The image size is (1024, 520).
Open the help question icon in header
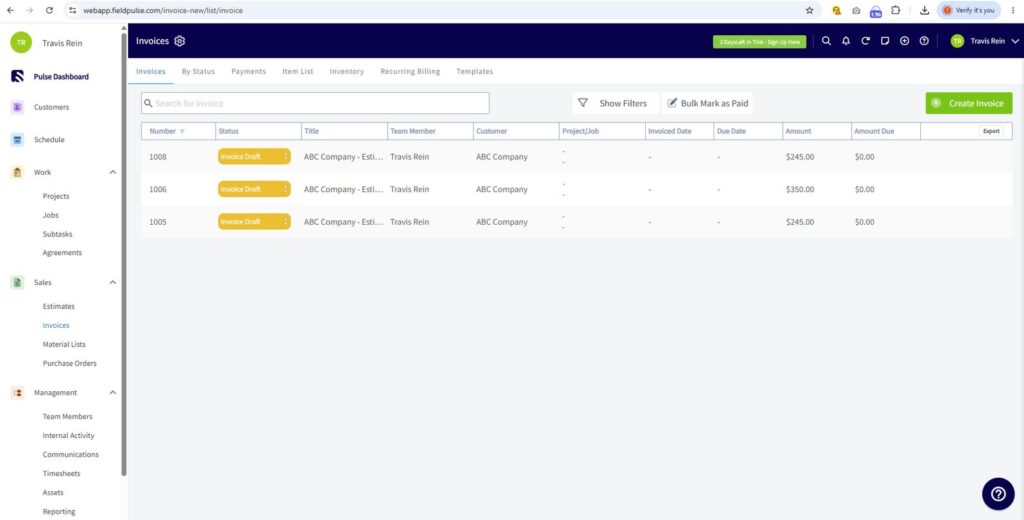click(x=924, y=41)
